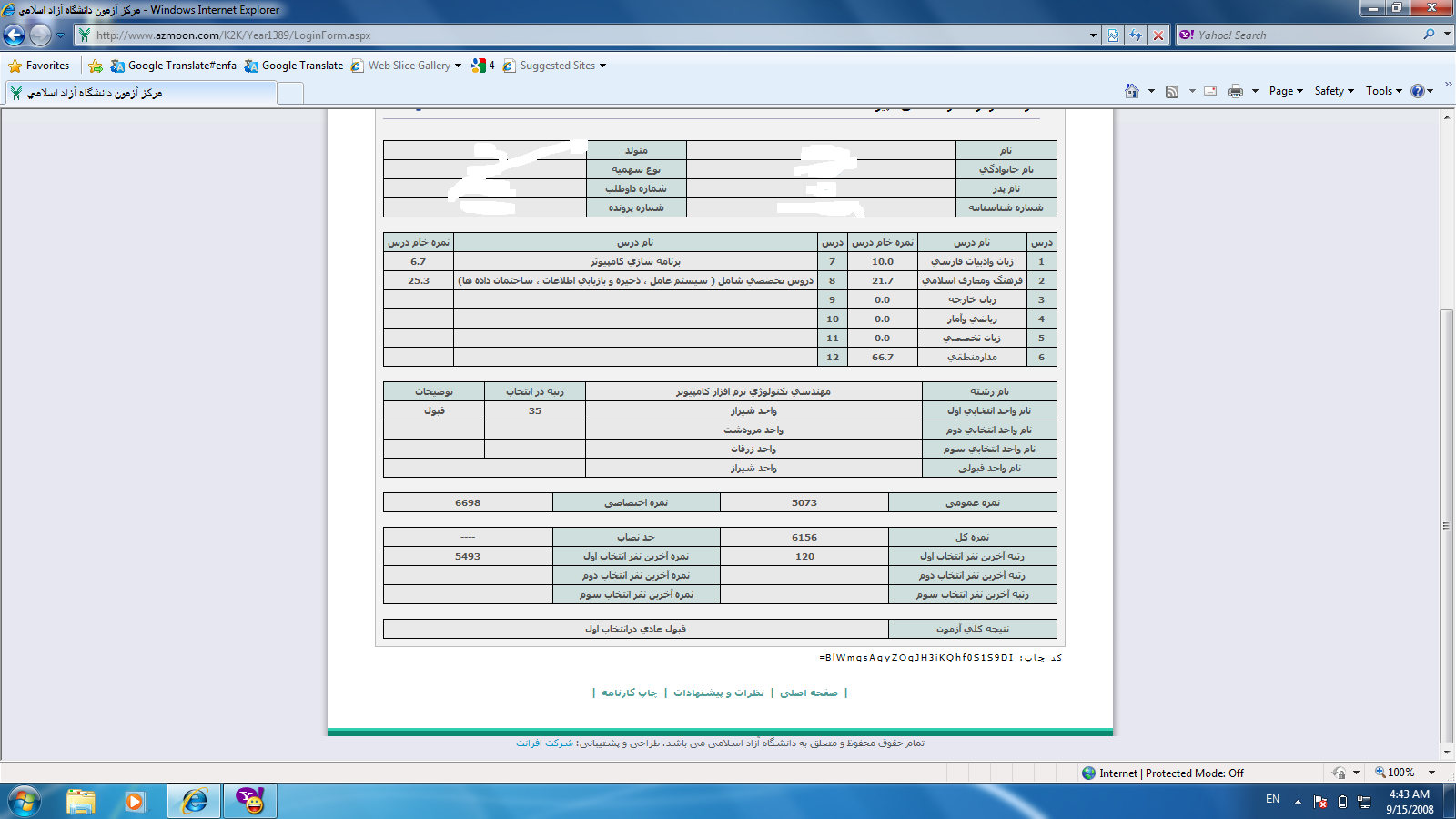Go back with the browser Back arrow

(14, 35)
